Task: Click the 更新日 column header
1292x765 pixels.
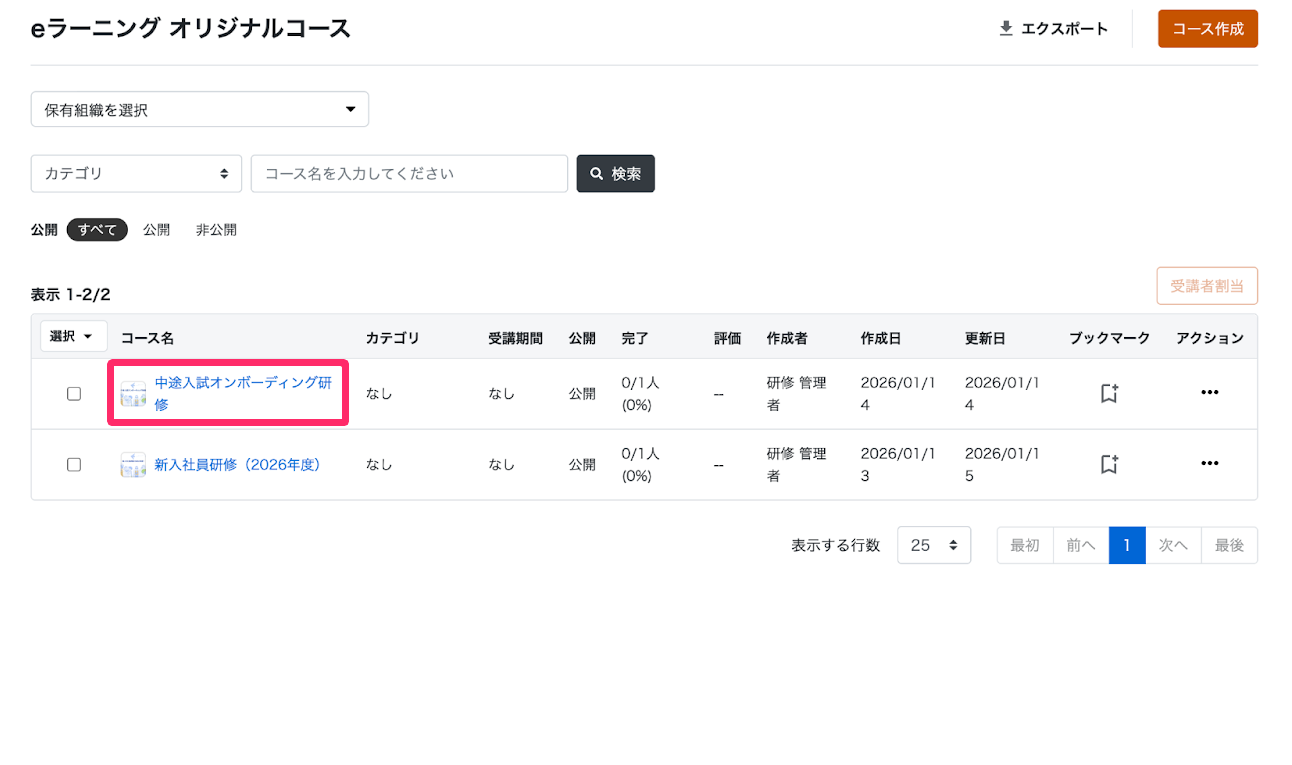Action: point(985,338)
